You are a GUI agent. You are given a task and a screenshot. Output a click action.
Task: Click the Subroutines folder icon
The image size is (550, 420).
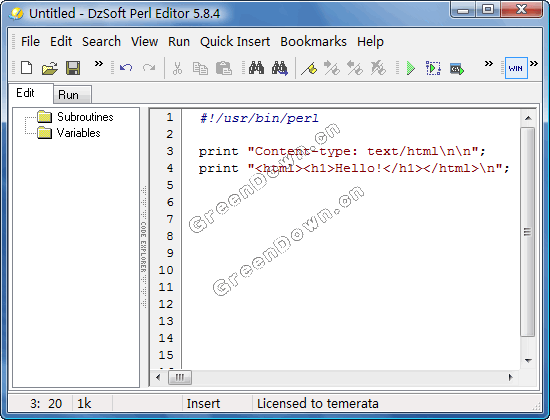click(x=45, y=116)
